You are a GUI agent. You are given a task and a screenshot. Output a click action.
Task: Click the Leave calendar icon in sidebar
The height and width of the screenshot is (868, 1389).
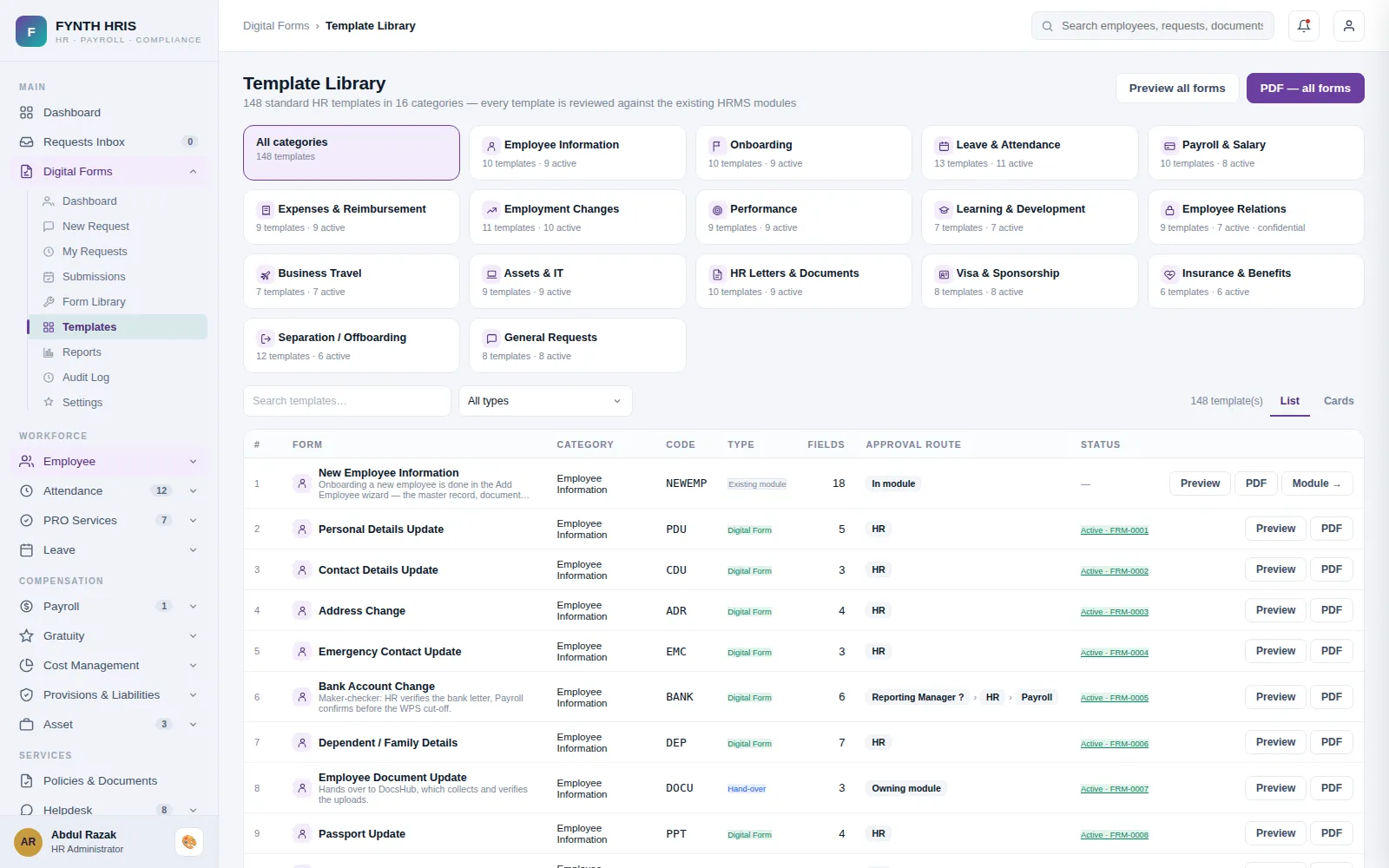[26, 550]
